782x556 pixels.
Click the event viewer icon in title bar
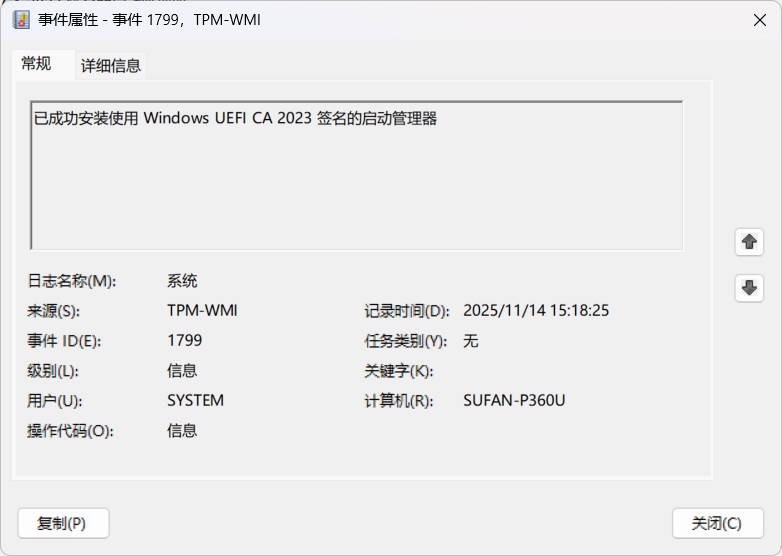pyautogui.click(x=21, y=19)
